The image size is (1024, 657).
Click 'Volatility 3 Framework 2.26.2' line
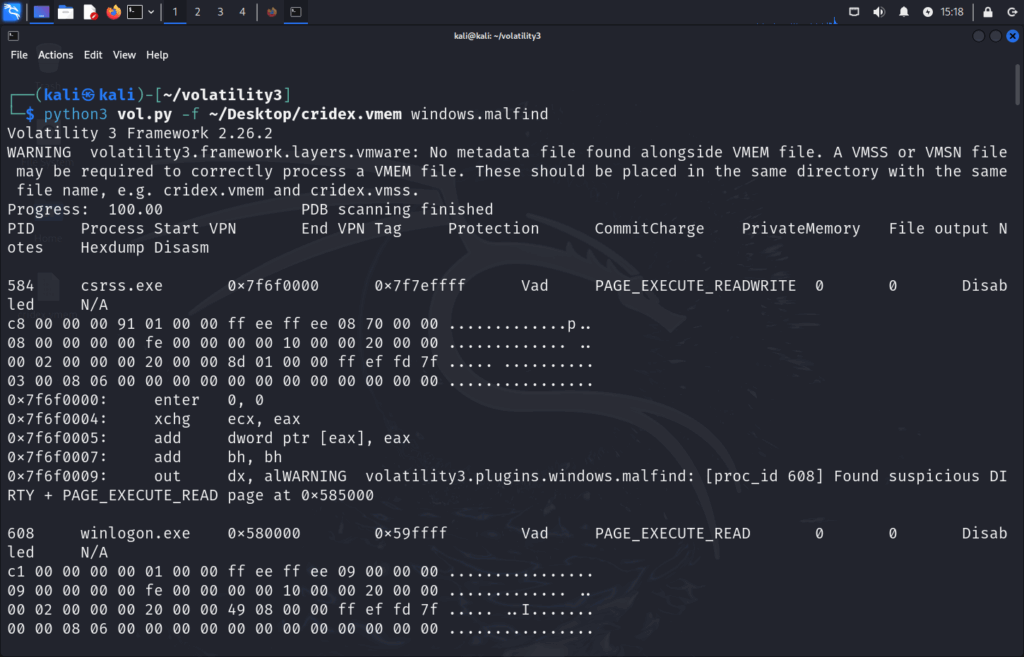140,133
